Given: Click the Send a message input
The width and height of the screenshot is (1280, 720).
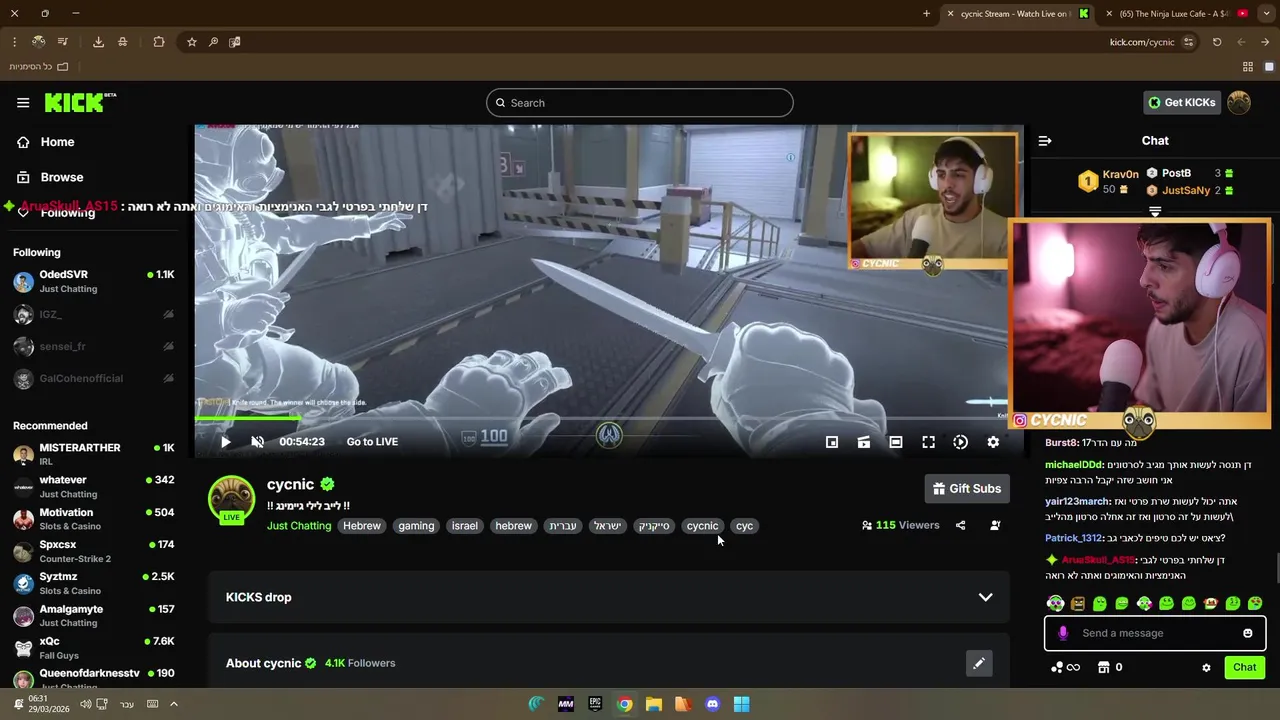Looking at the screenshot, I should tap(1155, 633).
